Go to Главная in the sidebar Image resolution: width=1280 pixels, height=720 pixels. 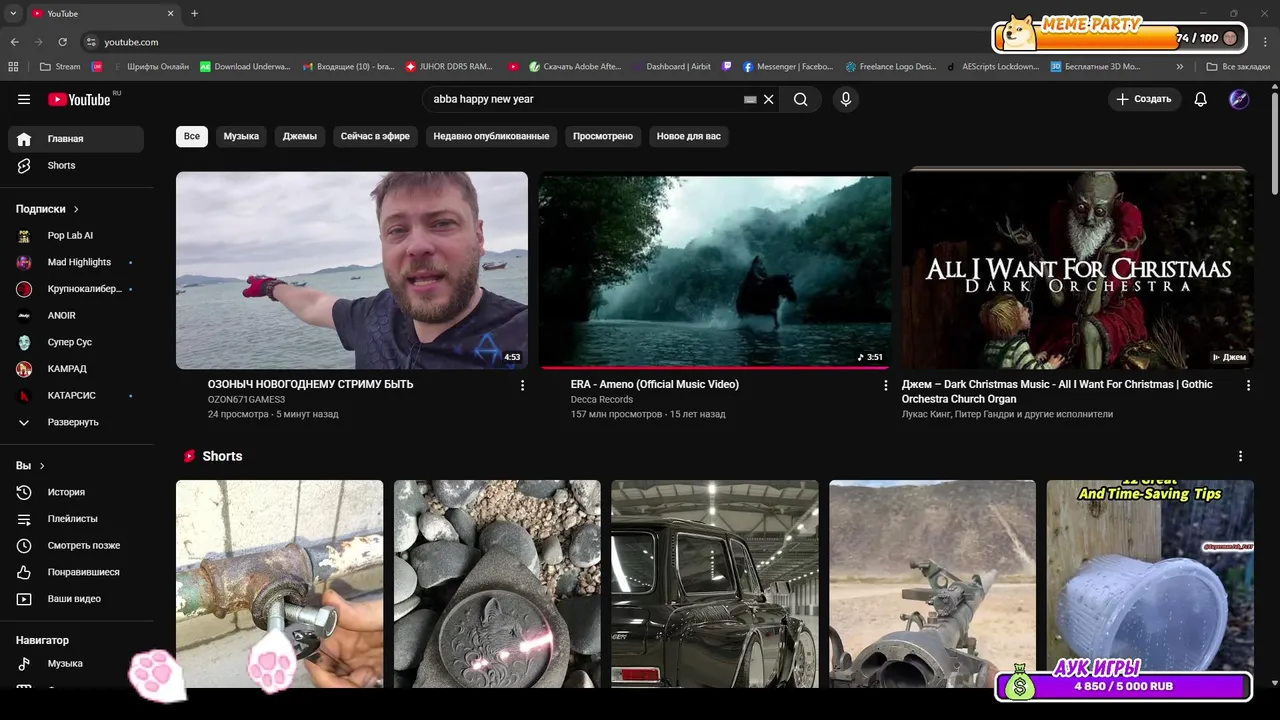click(76, 139)
